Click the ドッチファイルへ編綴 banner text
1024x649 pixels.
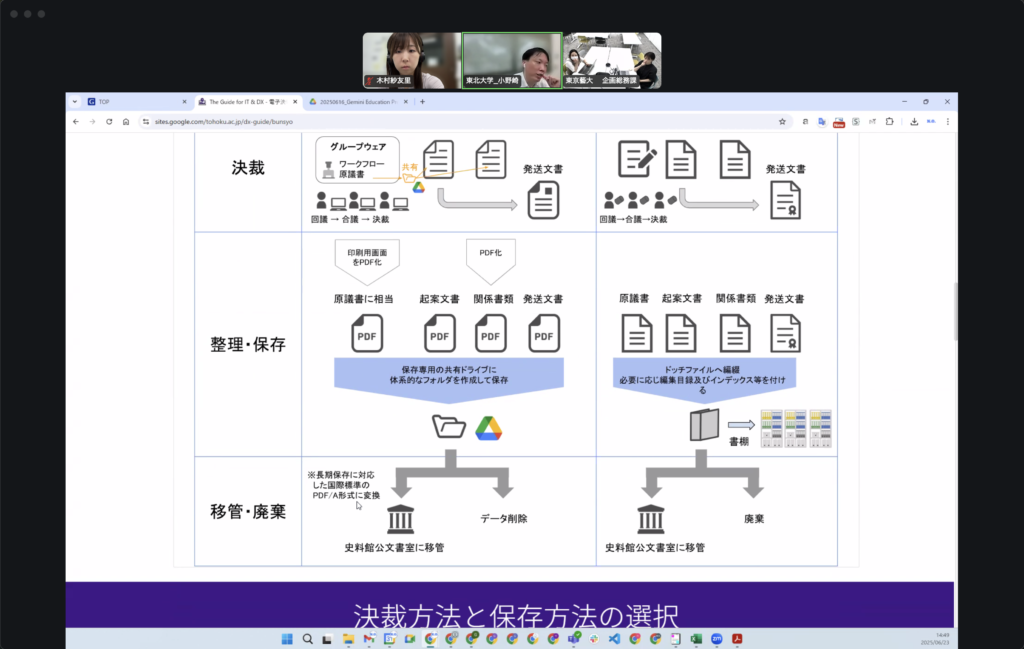tap(703, 379)
